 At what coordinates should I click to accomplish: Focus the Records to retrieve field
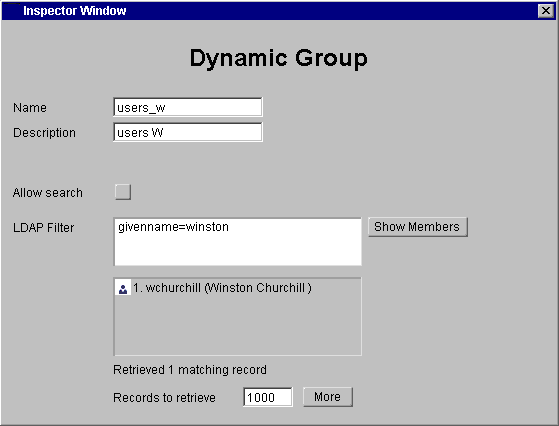pyautogui.click(x=268, y=397)
